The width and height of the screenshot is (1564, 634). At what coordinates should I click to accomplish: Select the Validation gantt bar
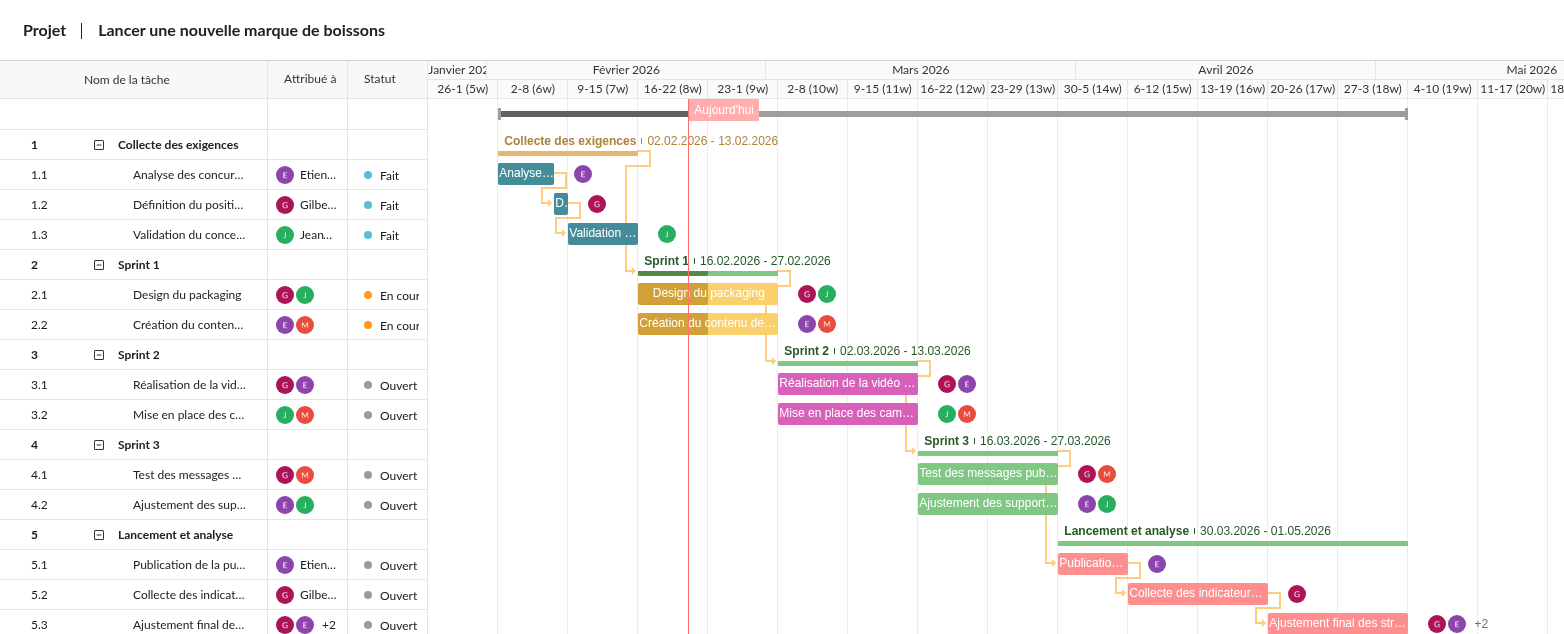coord(602,234)
